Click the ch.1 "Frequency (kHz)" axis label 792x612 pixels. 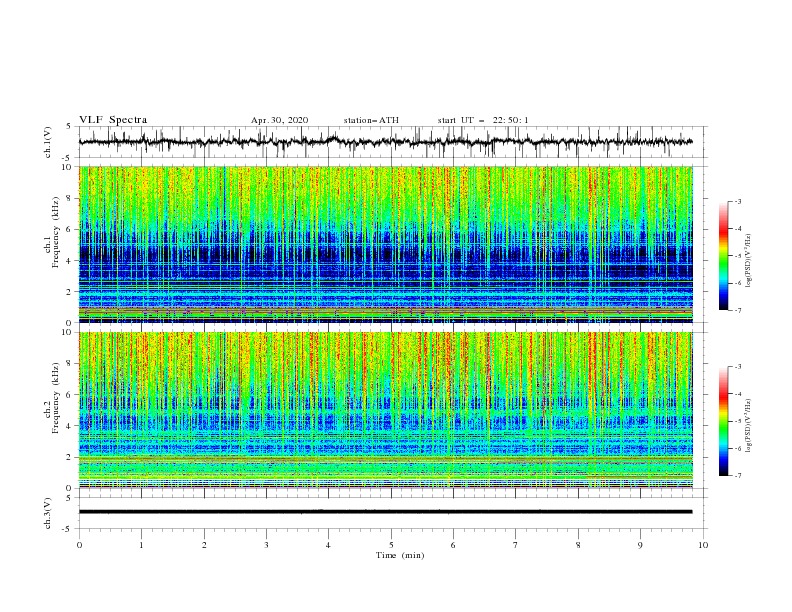(56, 233)
